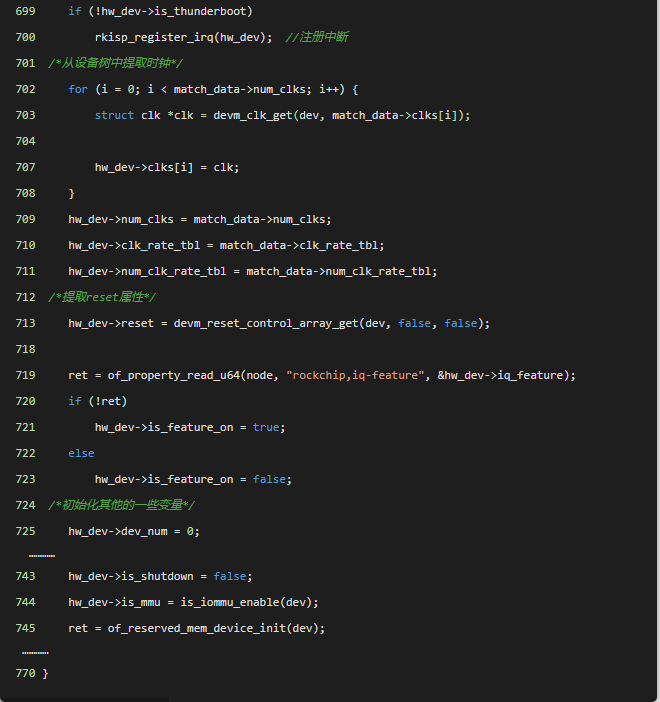The height and width of the screenshot is (702, 660).
Task: Click the true value on line 721
Action: (266, 427)
